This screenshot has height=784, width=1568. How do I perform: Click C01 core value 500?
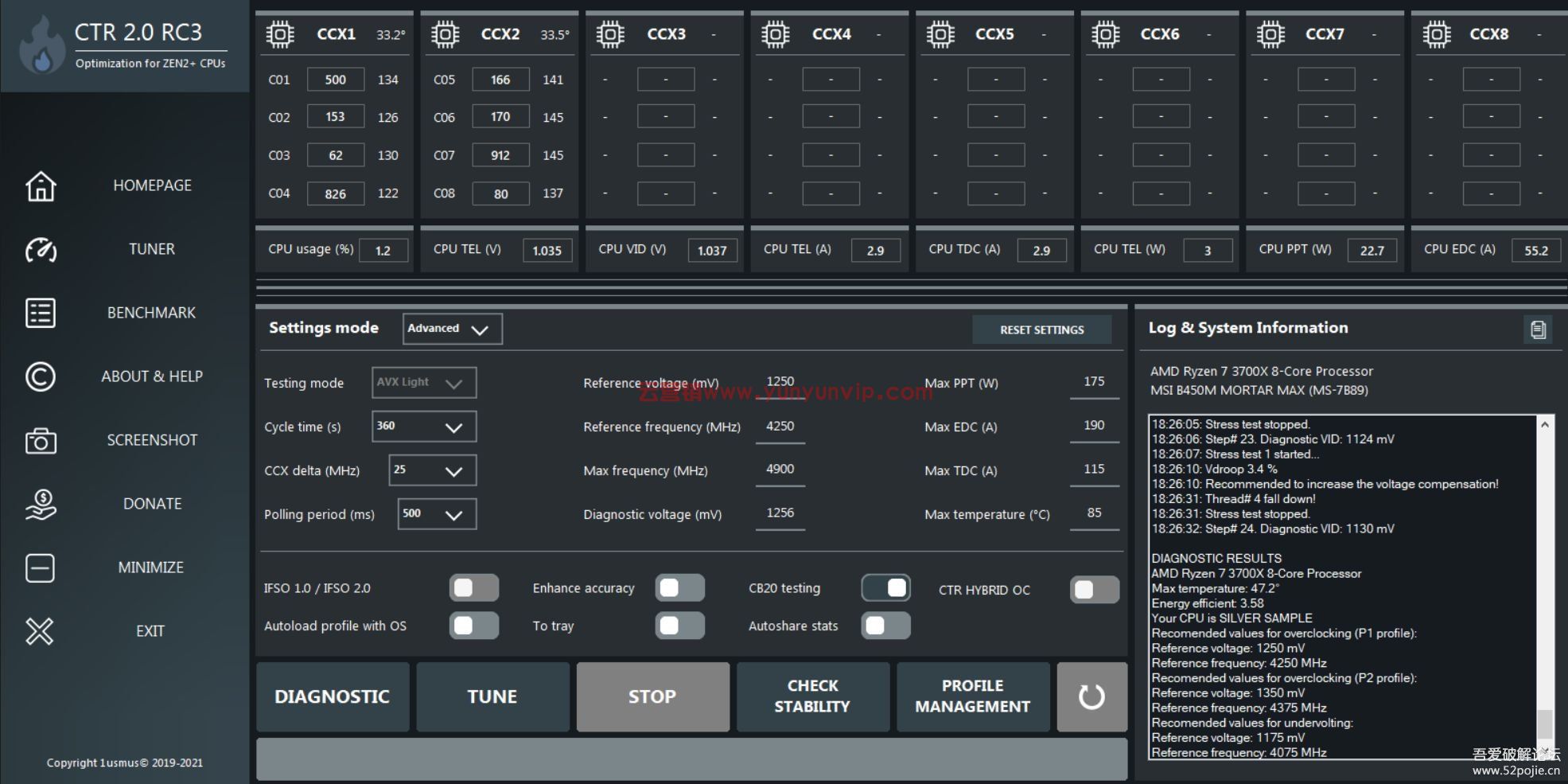pos(336,80)
